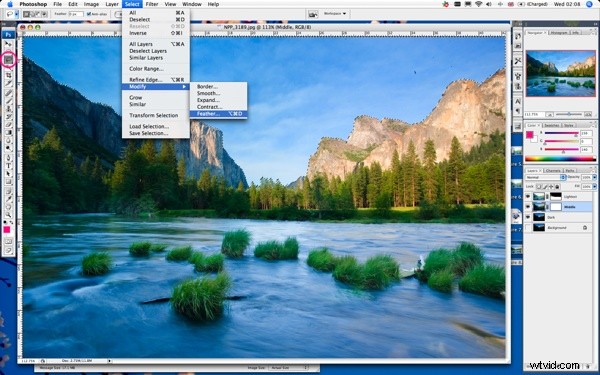
Task: Select the Crop tool
Action: [x=8, y=75]
